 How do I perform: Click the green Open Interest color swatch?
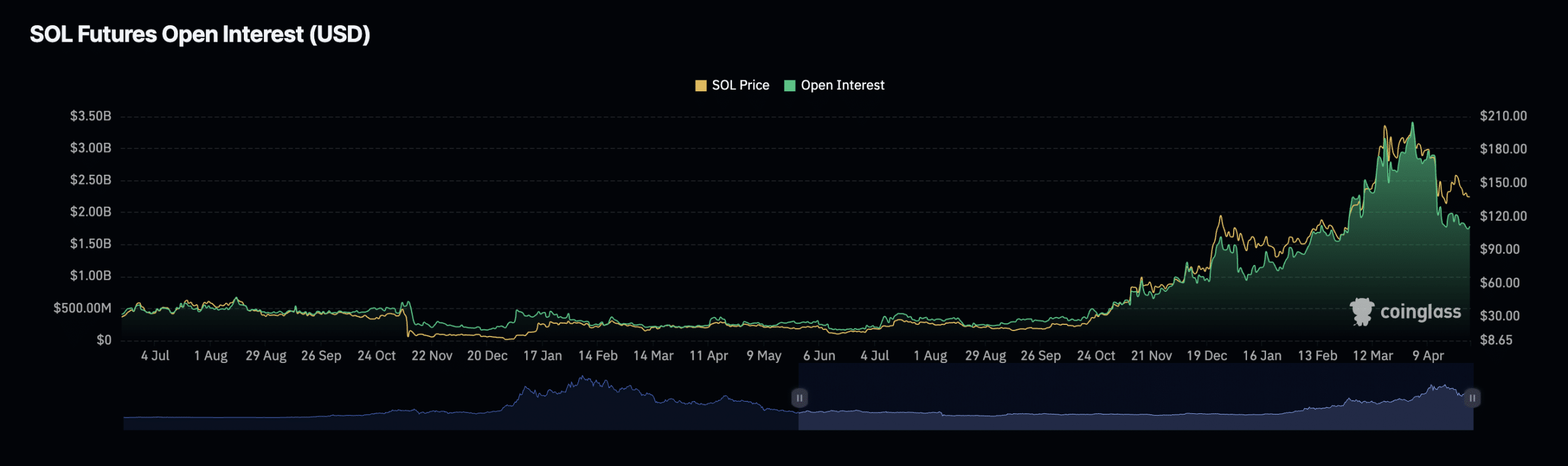(x=790, y=86)
